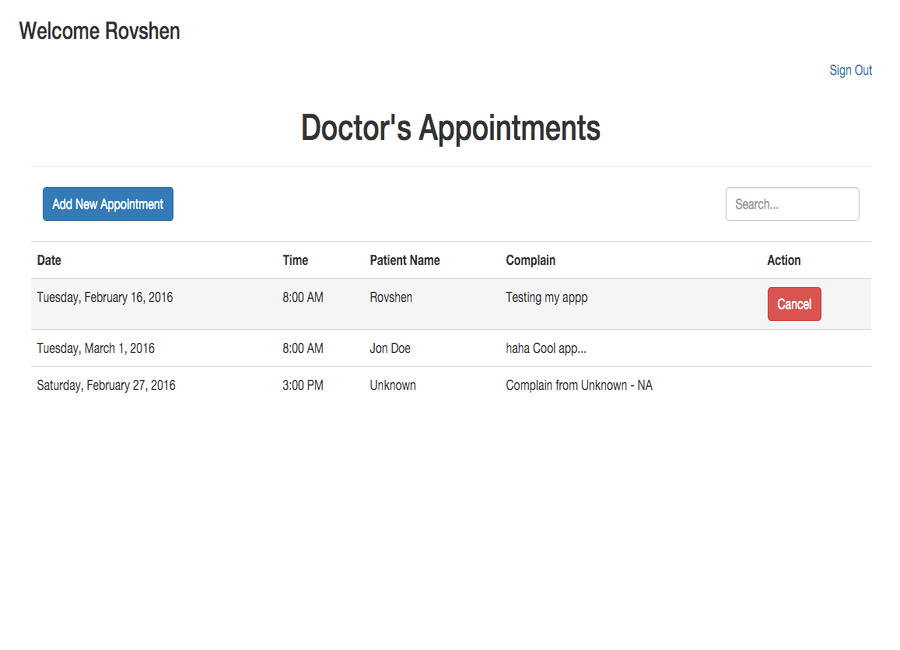Click the "Testing my appp" complaint text
900x650 pixels.
[x=546, y=297]
